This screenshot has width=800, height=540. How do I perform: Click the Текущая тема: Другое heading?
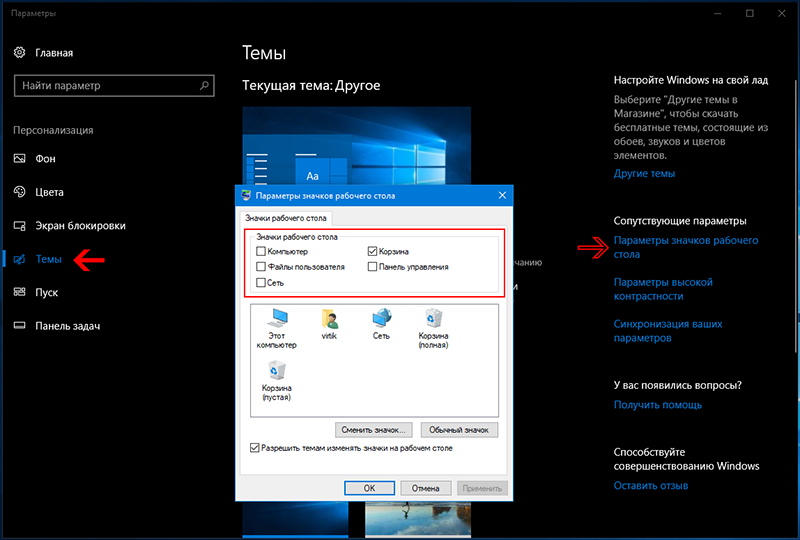point(311,85)
